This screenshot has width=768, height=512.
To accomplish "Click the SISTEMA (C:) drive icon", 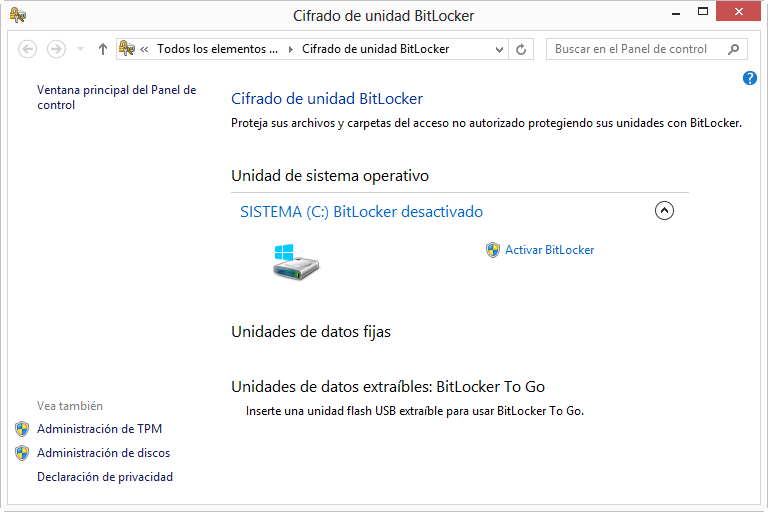I will click(295, 259).
